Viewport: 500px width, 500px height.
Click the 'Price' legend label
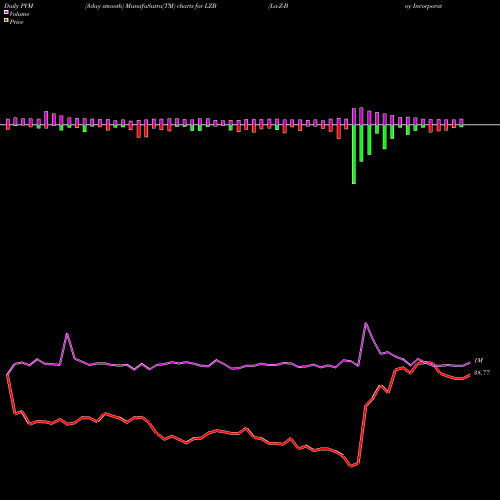tap(16, 22)
